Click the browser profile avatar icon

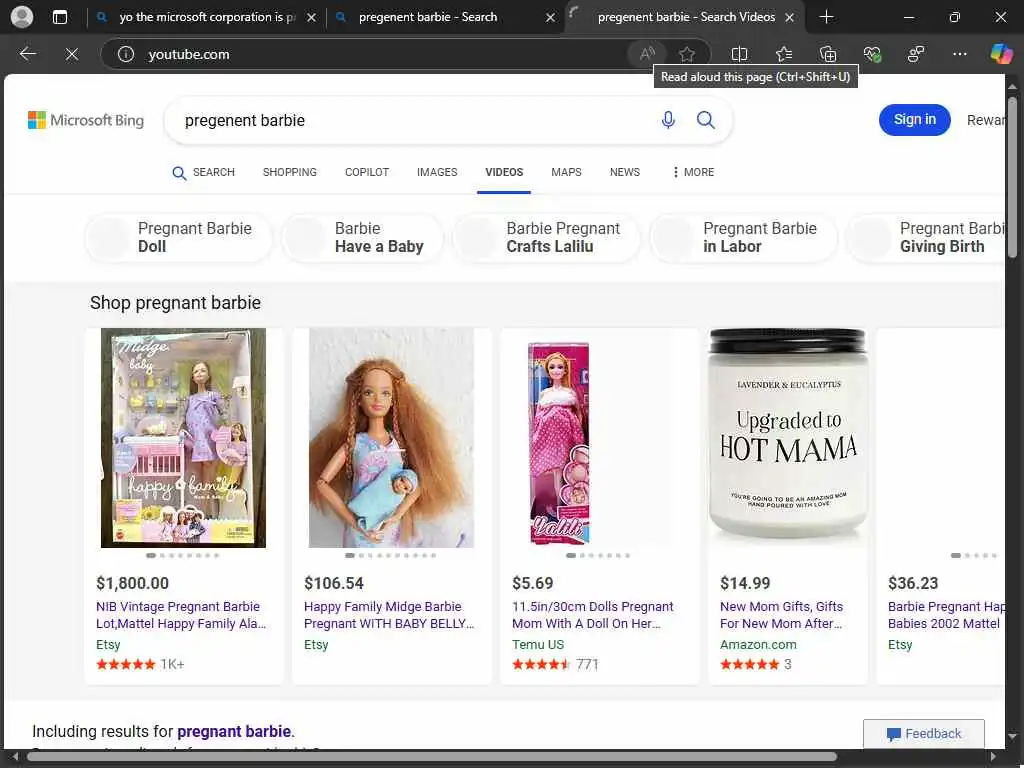pyautogui.click(x=22, y=17)
